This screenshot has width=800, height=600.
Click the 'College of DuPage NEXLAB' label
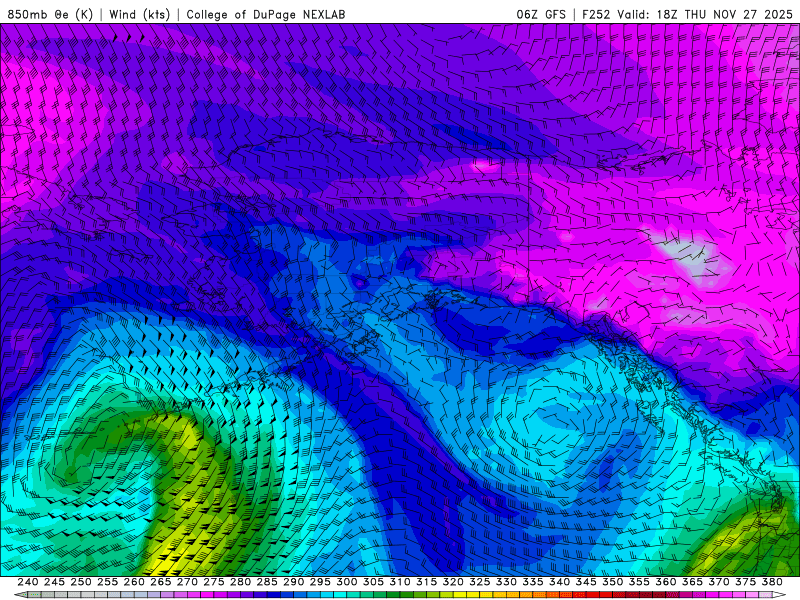266,14
